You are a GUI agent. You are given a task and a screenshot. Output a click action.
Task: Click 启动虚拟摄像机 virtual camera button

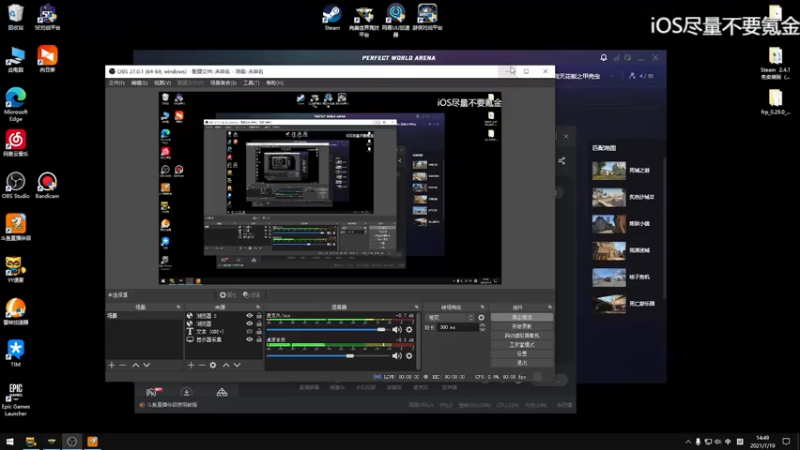521,336
